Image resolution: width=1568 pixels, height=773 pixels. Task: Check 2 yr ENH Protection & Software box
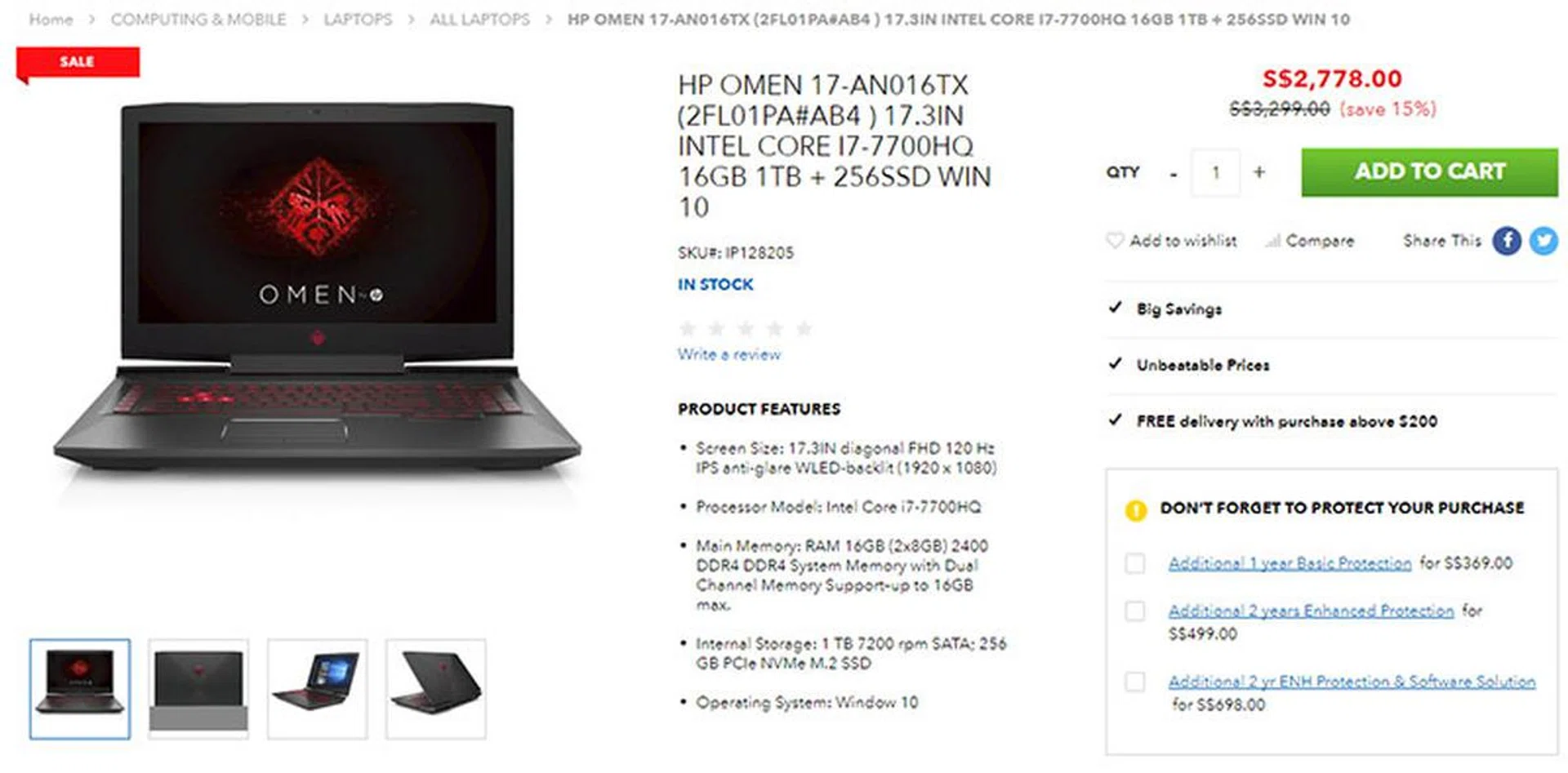[x=1135, y=682]
